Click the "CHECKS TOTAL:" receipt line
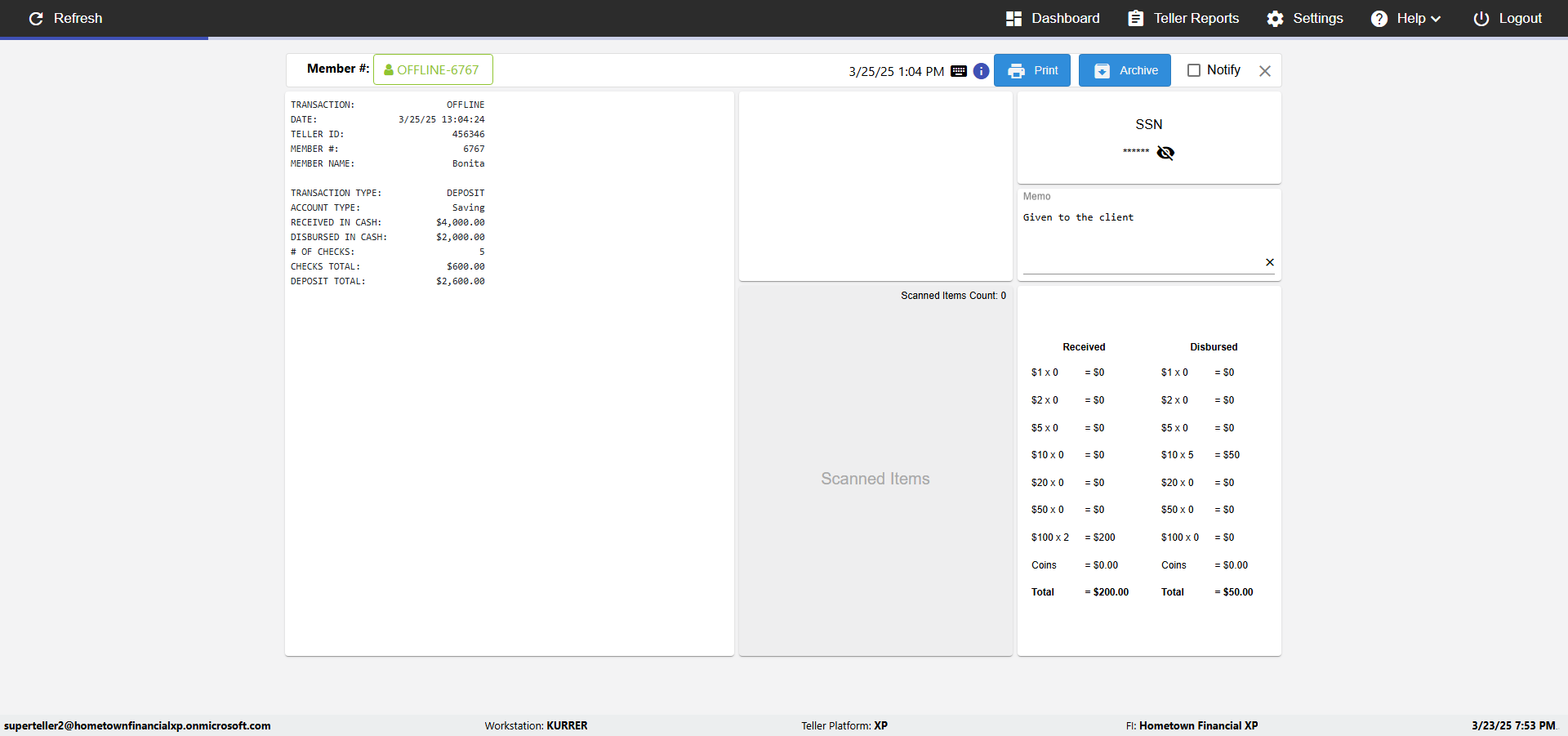This screenshot has width=1568, height=736. (387, 266)
